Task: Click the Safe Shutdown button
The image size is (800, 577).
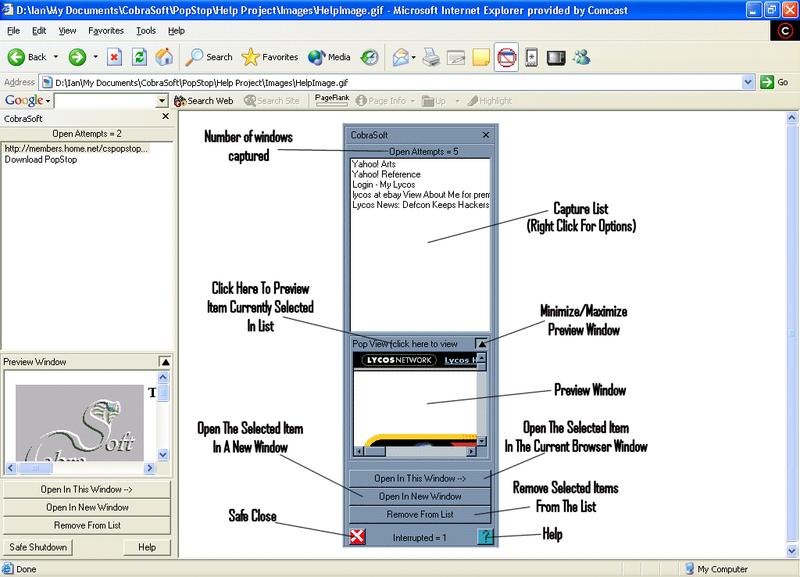Action: pyautogui.click(x=38, y=547)
